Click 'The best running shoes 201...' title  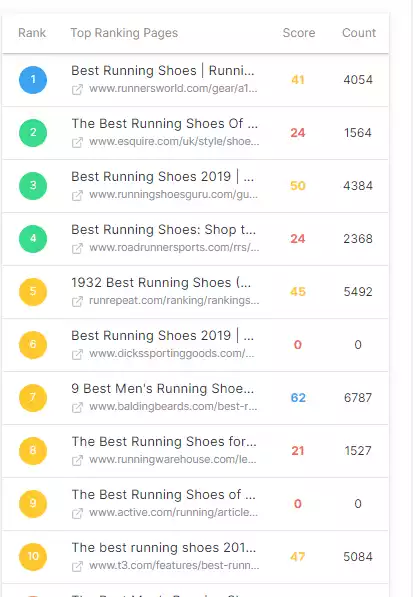164,547
